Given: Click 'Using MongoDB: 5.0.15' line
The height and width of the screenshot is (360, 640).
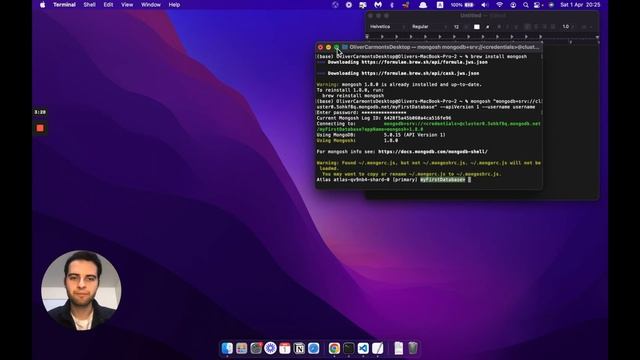Looking at the screenshot, I should point(381,135).
